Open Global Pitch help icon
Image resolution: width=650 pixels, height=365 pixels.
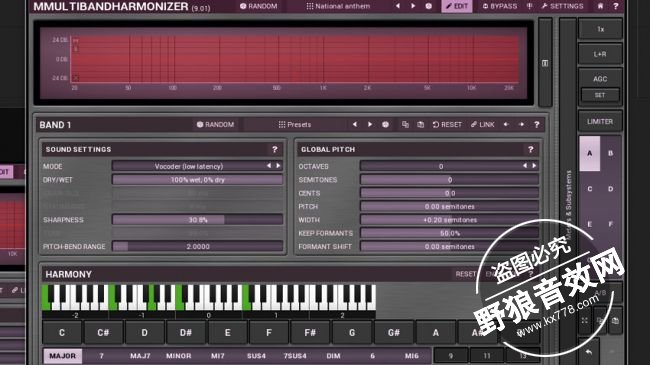[531, 149]
